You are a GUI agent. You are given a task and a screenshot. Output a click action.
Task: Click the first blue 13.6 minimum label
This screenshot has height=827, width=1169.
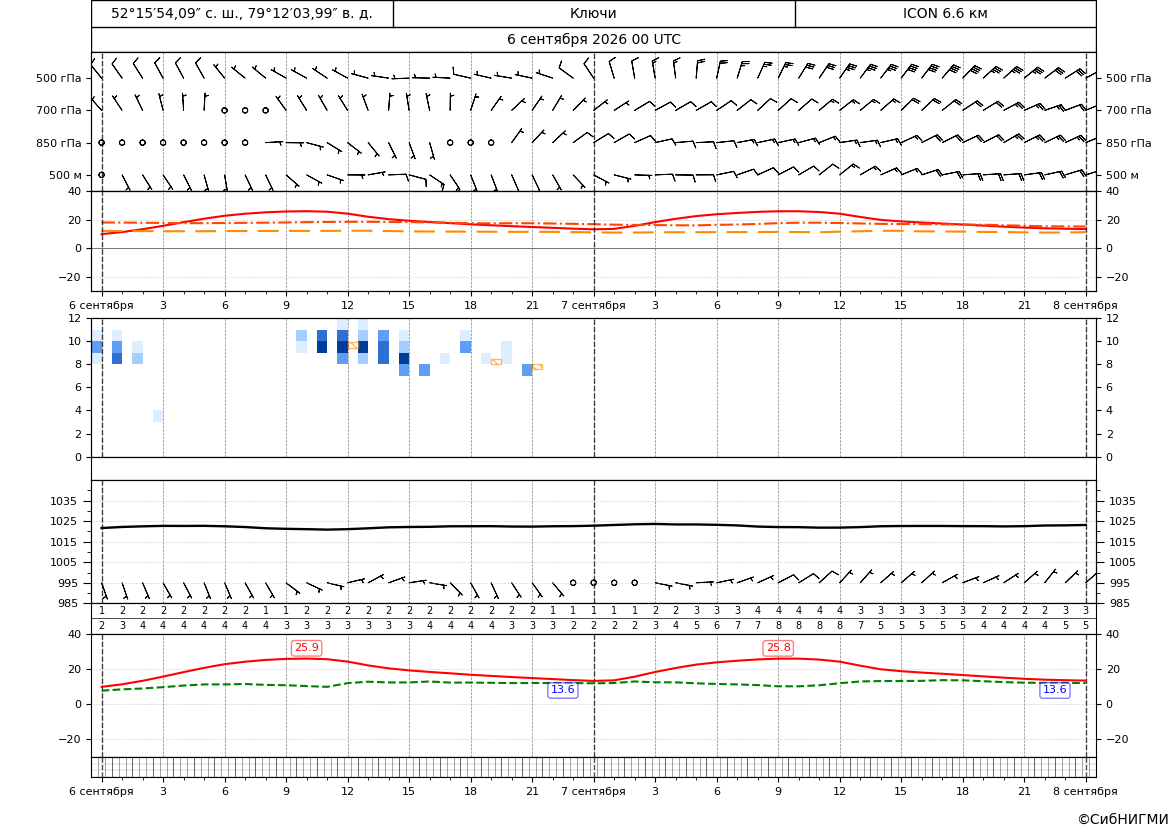(562, 689)
